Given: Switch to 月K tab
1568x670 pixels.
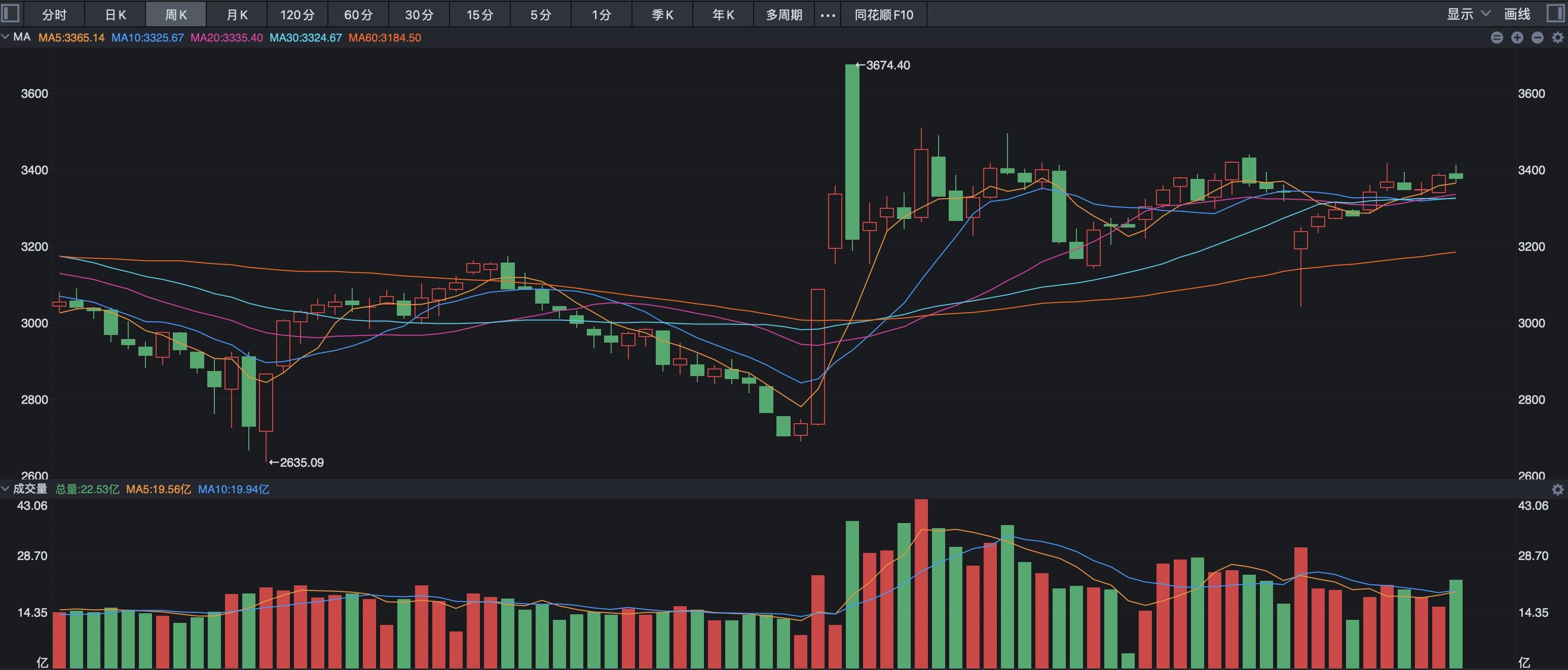Looking at the screenshot, I should pos(237,15).
